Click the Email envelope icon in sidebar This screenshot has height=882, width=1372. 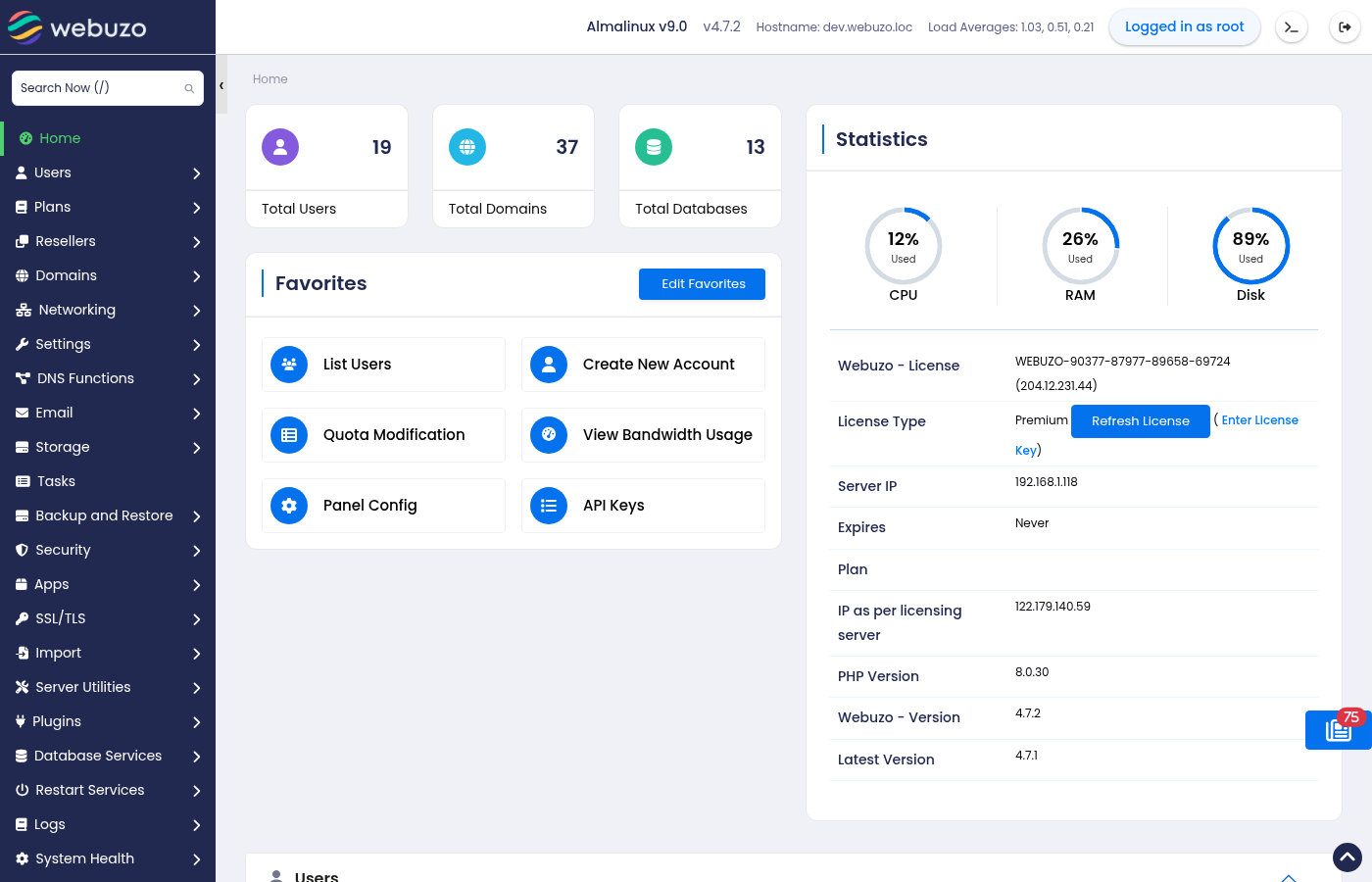[x=22, y=413]
